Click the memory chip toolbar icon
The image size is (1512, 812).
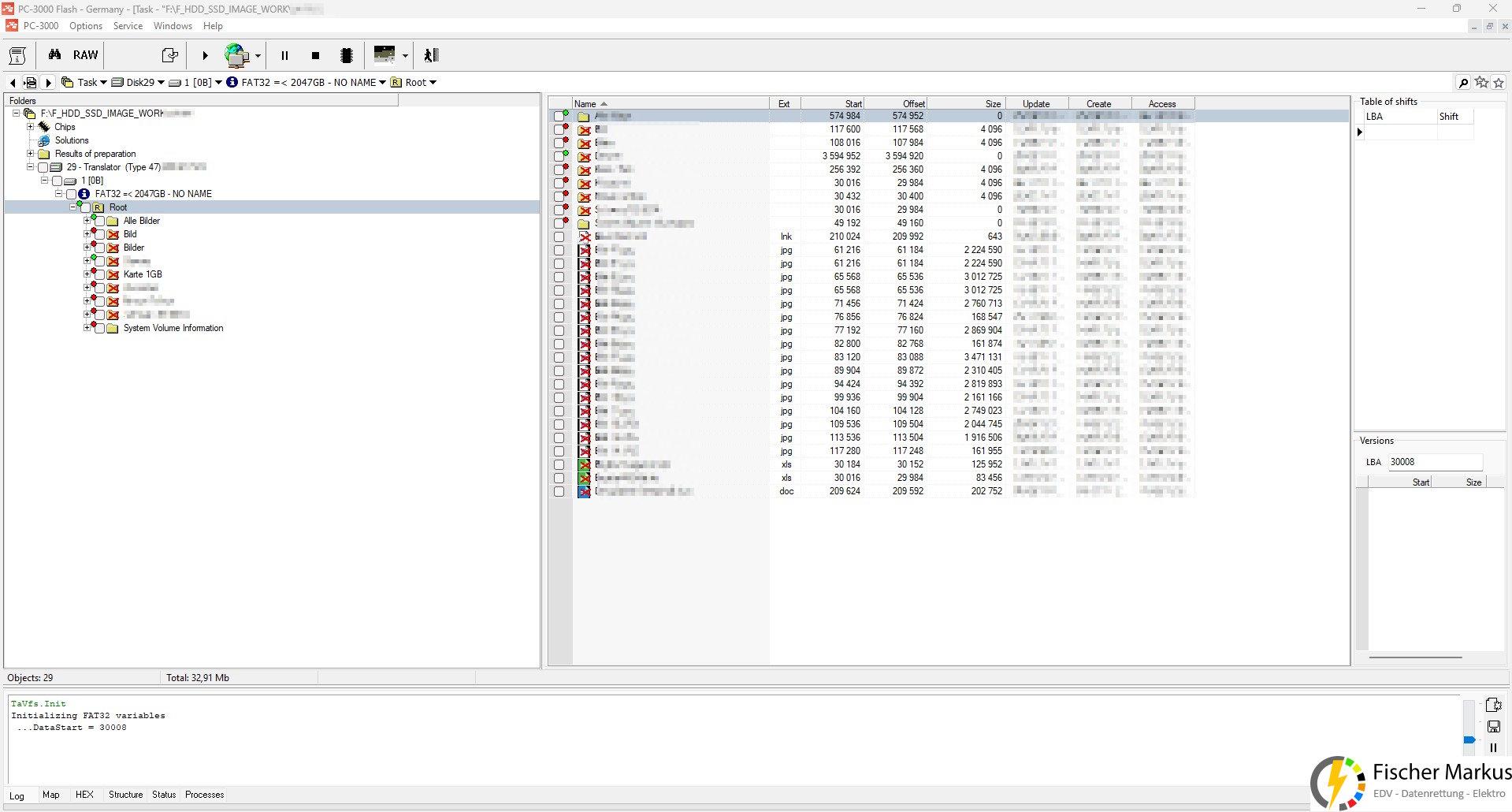pos(346,55)
